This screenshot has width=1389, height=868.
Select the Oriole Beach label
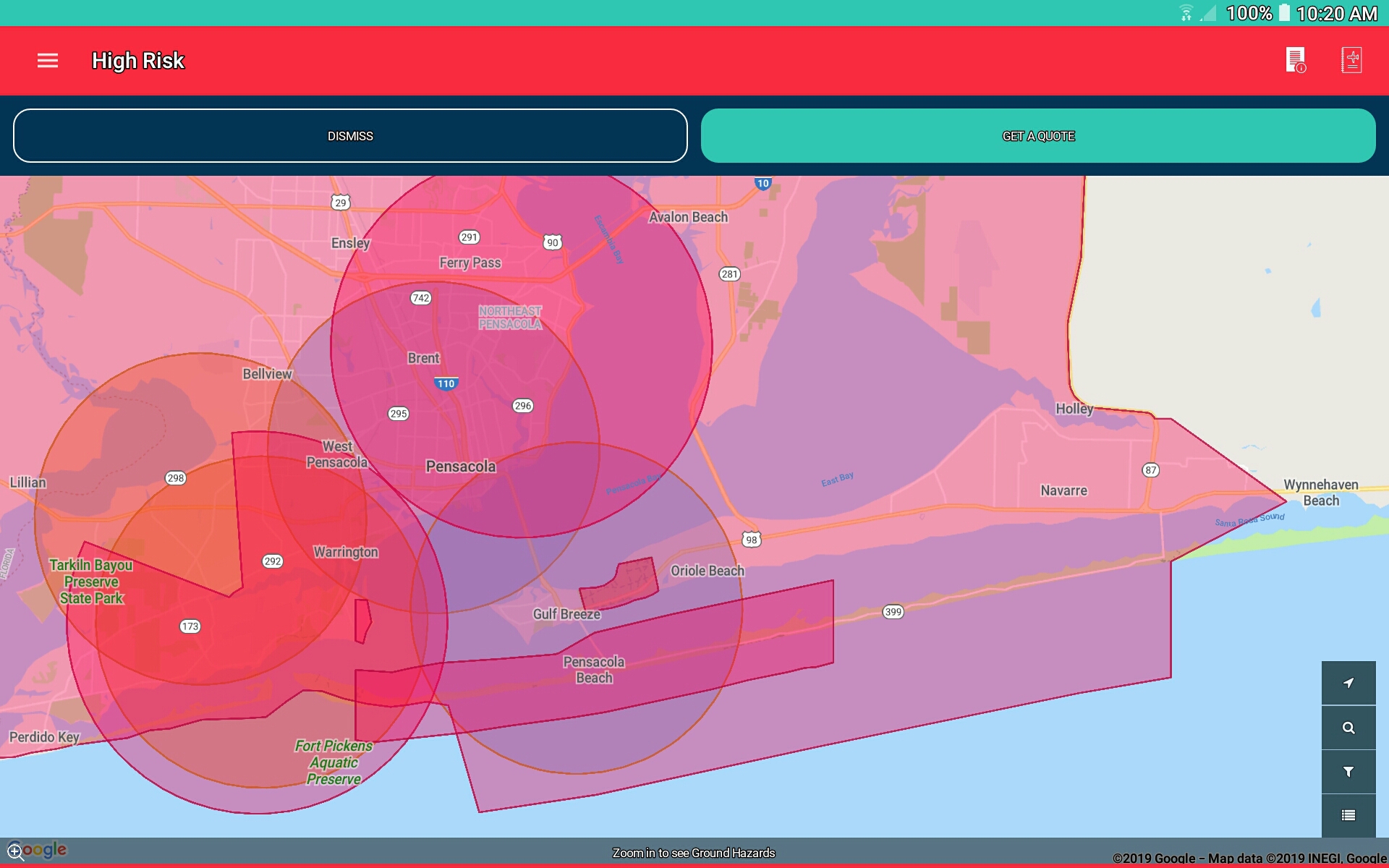click(708, 571)
